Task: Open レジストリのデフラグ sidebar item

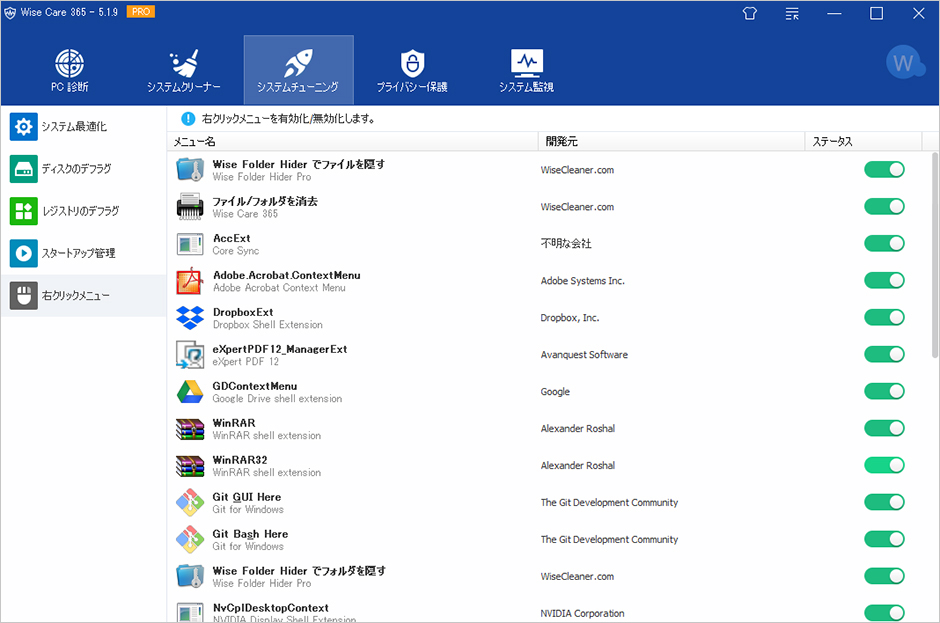Action: [x=83, y=211]
